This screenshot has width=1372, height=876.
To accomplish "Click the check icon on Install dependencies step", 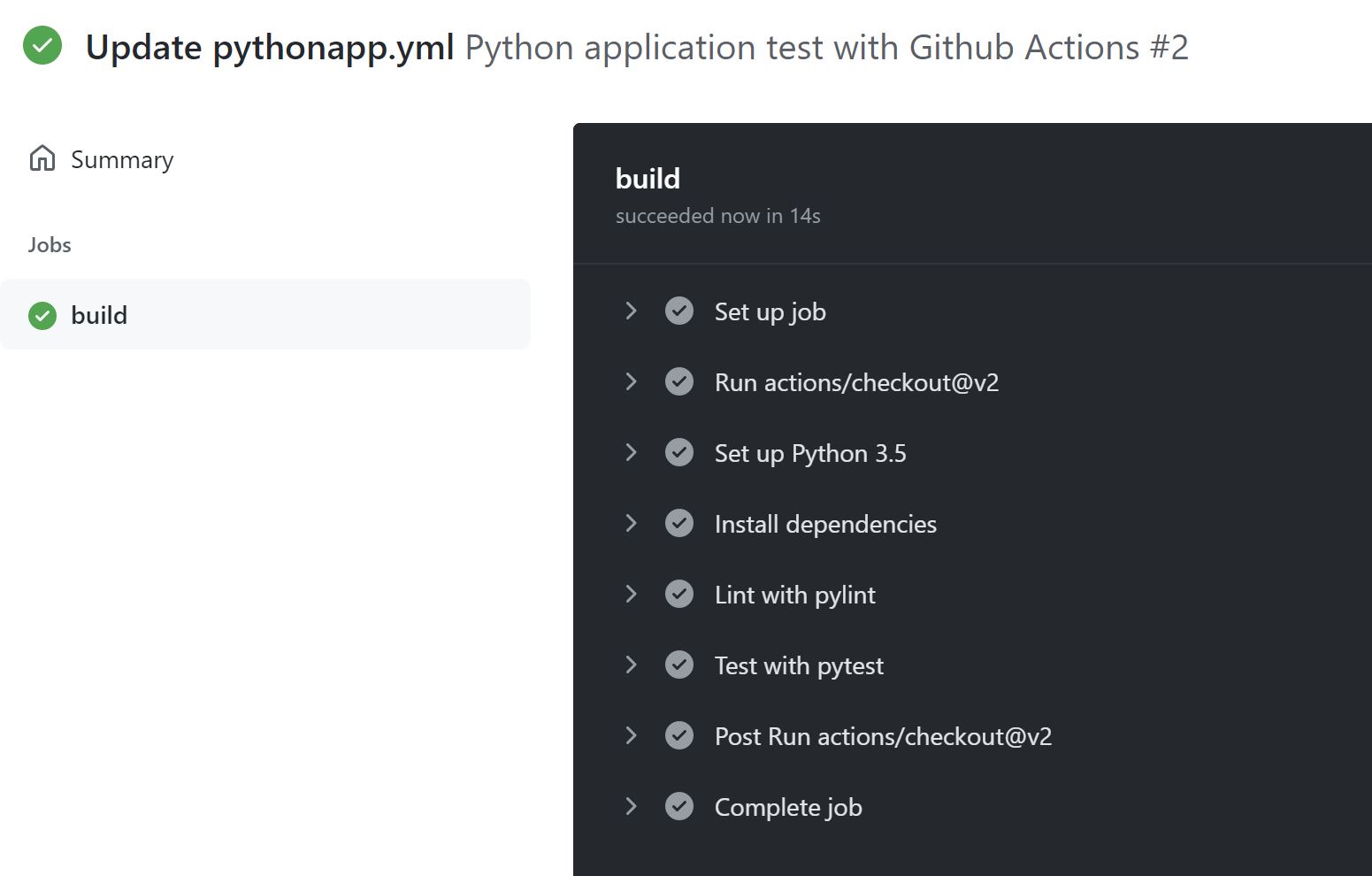I will point(679,523).
